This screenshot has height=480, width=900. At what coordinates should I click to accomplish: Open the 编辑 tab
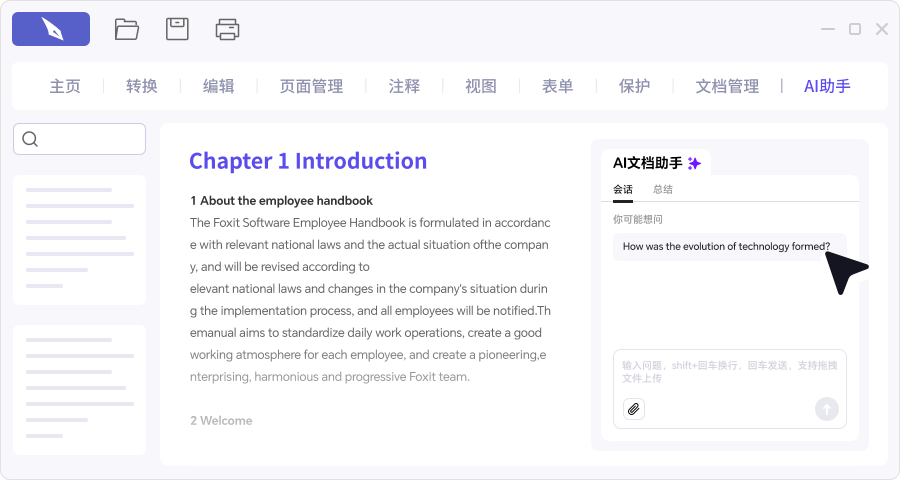218,86
